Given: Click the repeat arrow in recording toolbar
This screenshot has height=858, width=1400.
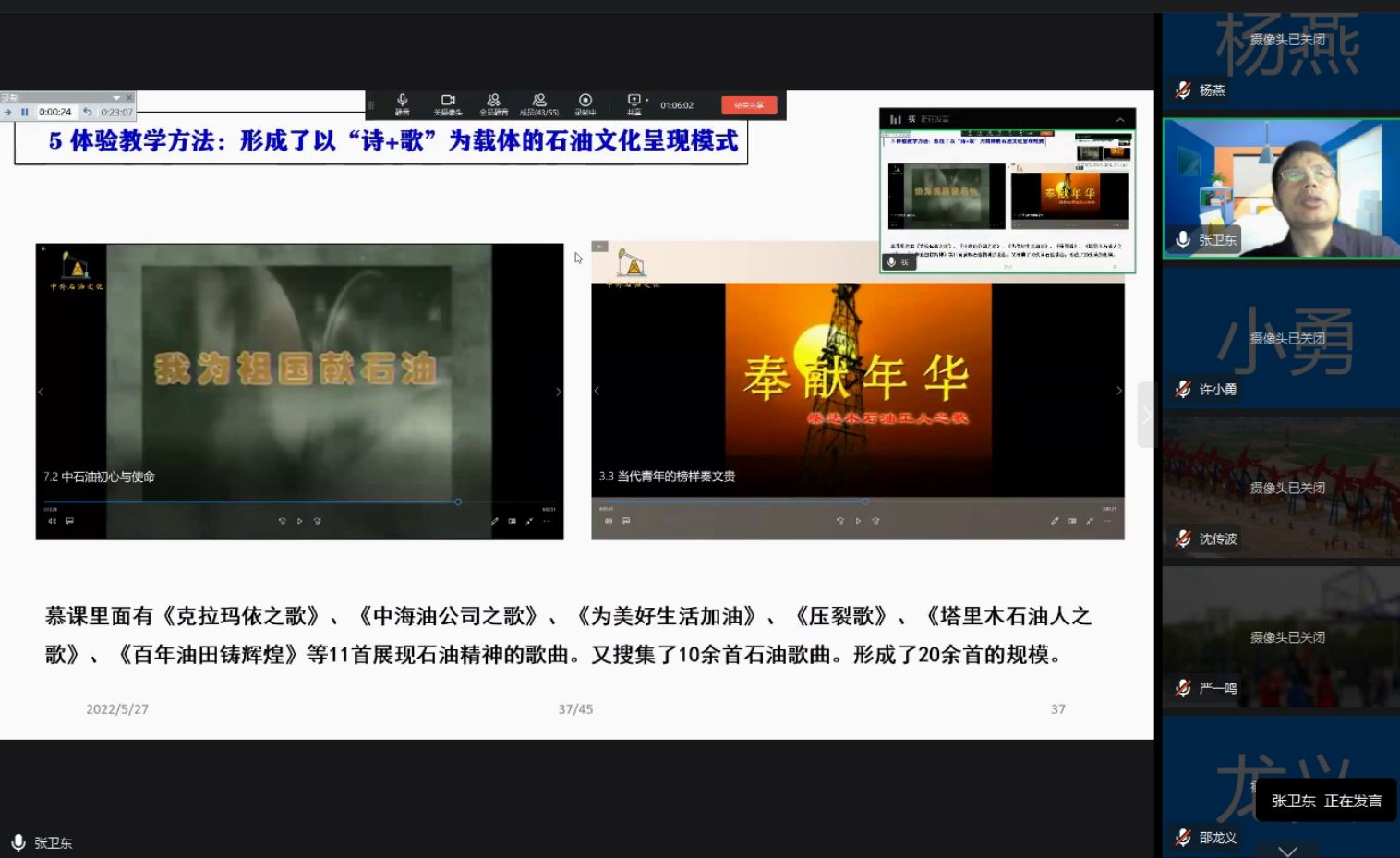Looking at the screenshot, I should click(x=88, y=112).
